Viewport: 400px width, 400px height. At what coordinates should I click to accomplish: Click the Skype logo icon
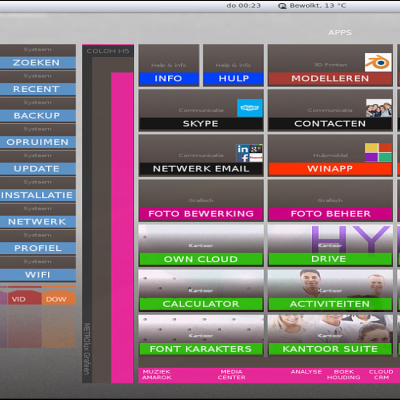(250, 108)
